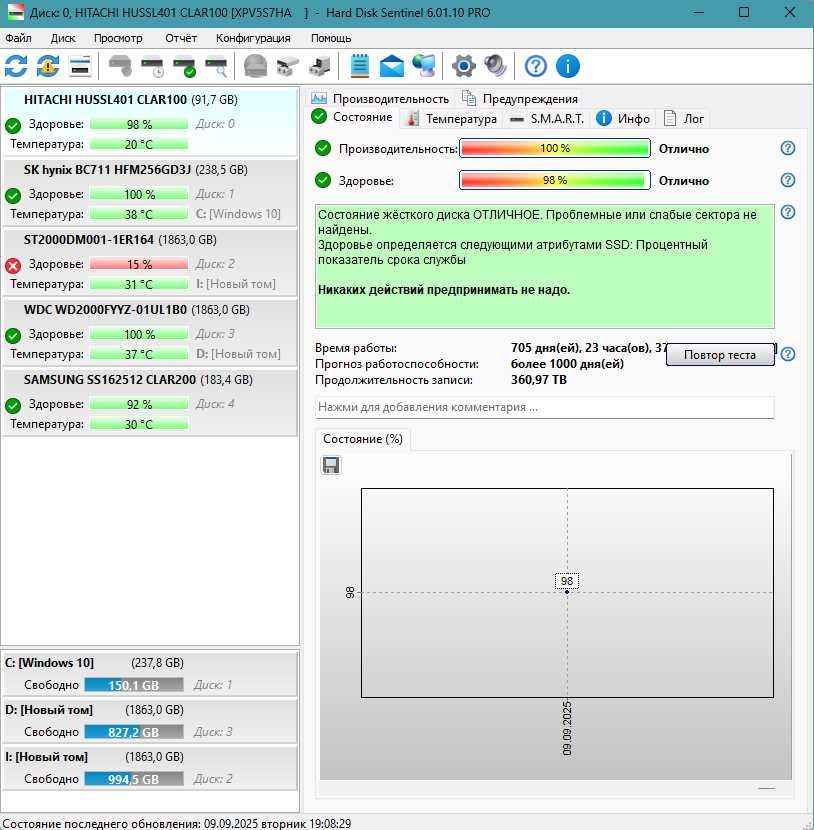Screen dimensions: 814x830
Task: Open the Лог tab
Action: click(x=684, y=119)
